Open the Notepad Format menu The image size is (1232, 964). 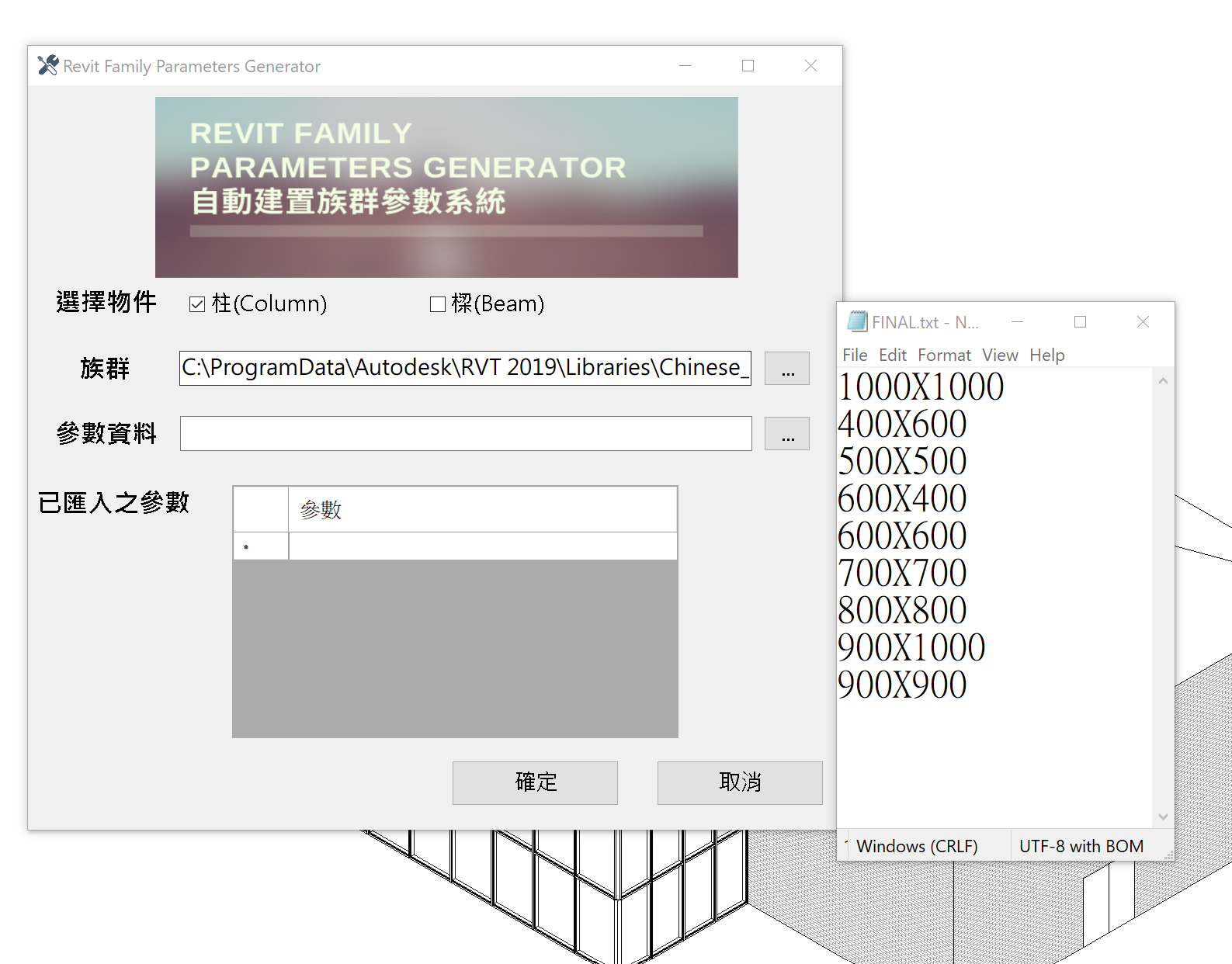tap(944, 355)
